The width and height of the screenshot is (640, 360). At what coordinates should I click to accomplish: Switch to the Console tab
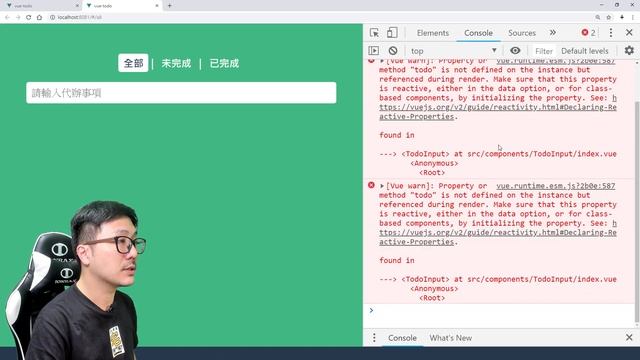[x=478, y=33]
